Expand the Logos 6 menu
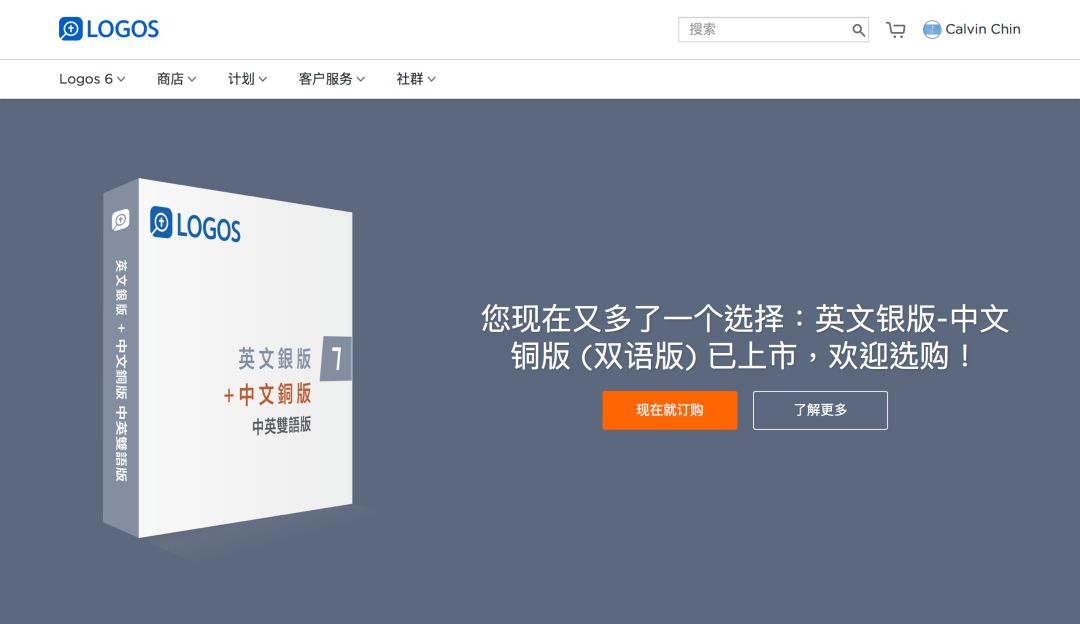 [92, 79]
